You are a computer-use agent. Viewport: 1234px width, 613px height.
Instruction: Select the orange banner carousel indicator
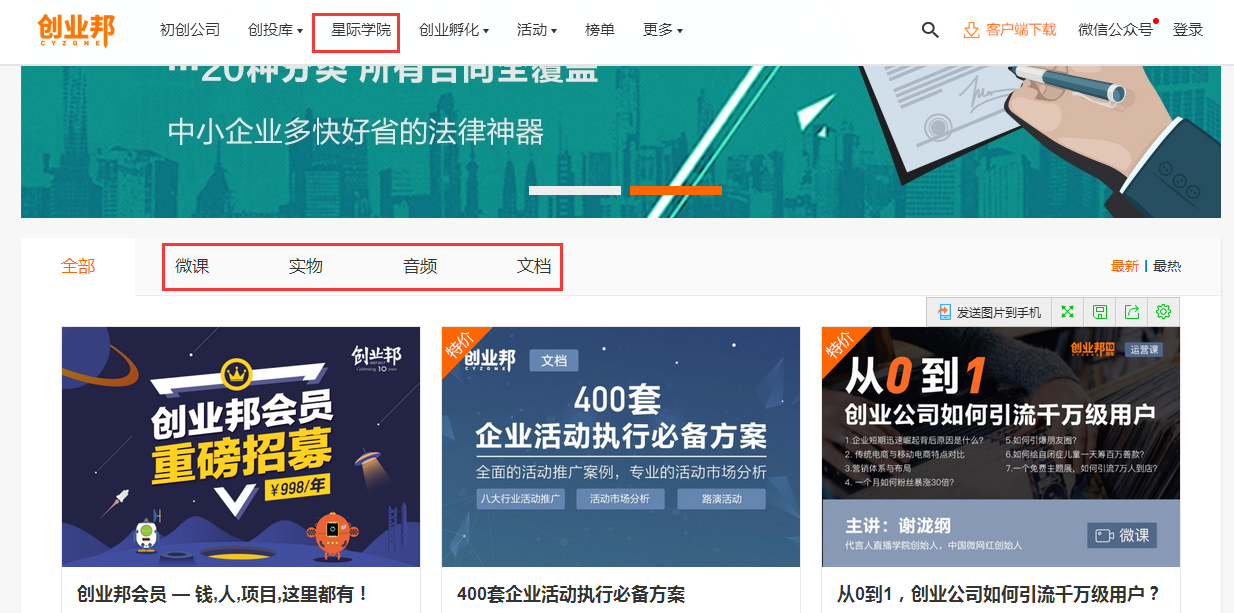click(x=676, y=190)
